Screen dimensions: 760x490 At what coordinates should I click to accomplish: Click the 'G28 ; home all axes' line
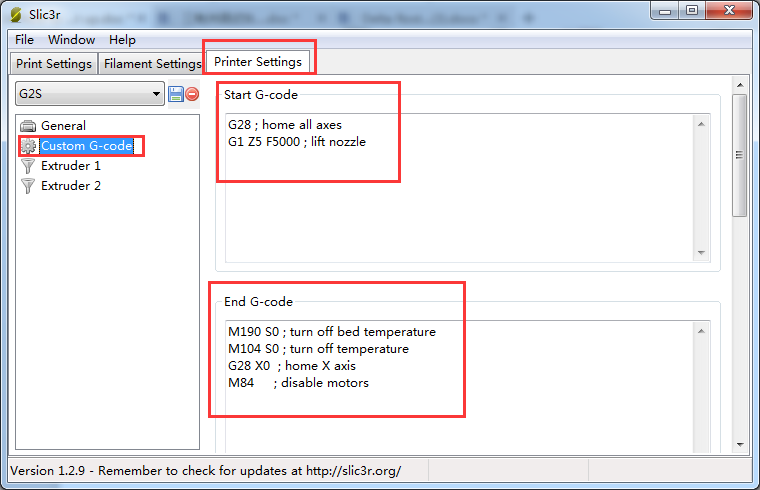pos(285,125)
